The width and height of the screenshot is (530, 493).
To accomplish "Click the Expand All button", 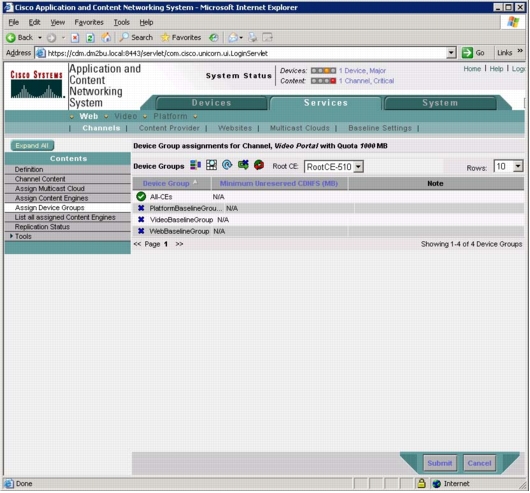I will point(32,146).
